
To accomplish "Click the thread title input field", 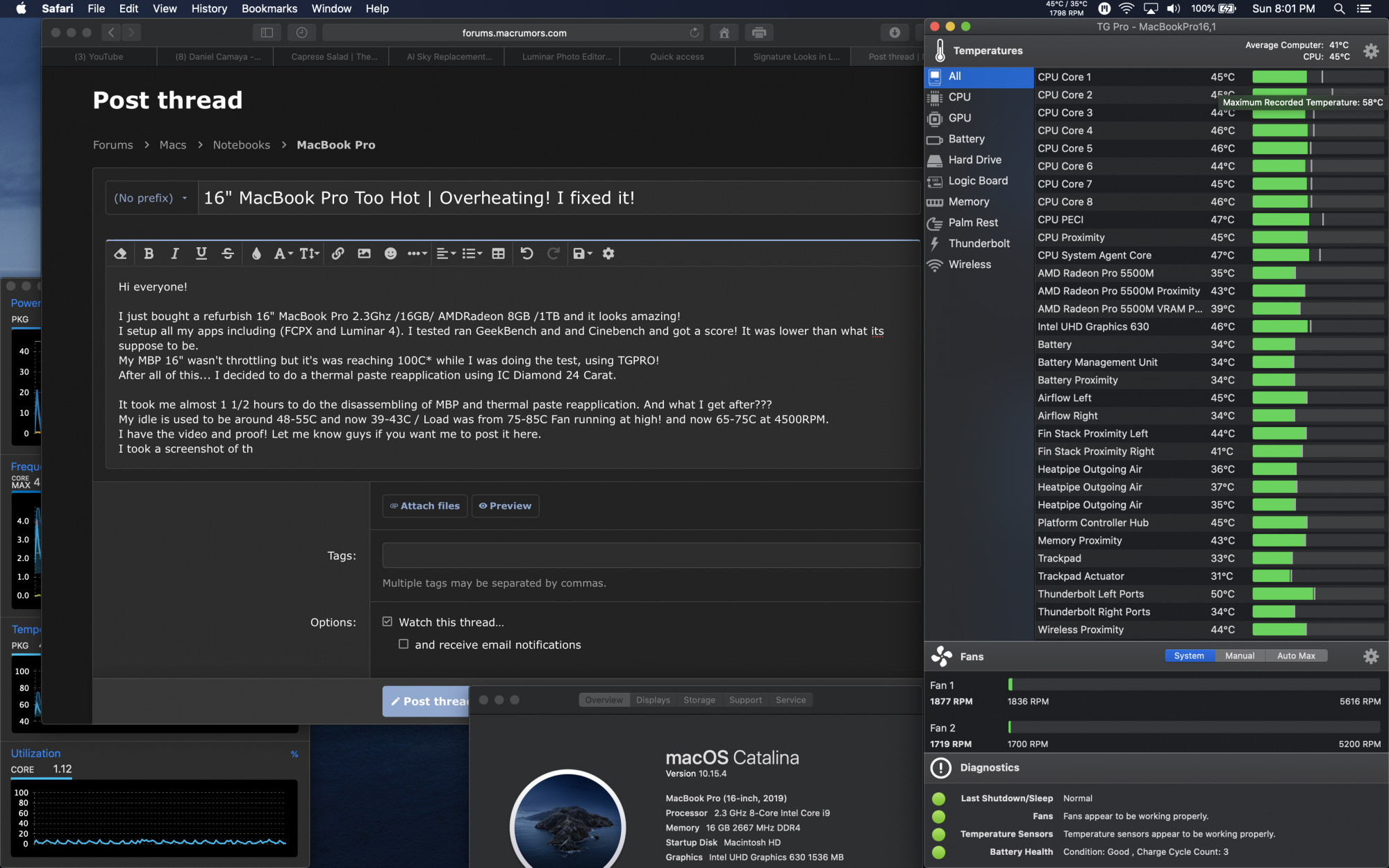I will [x=559, y=198].
